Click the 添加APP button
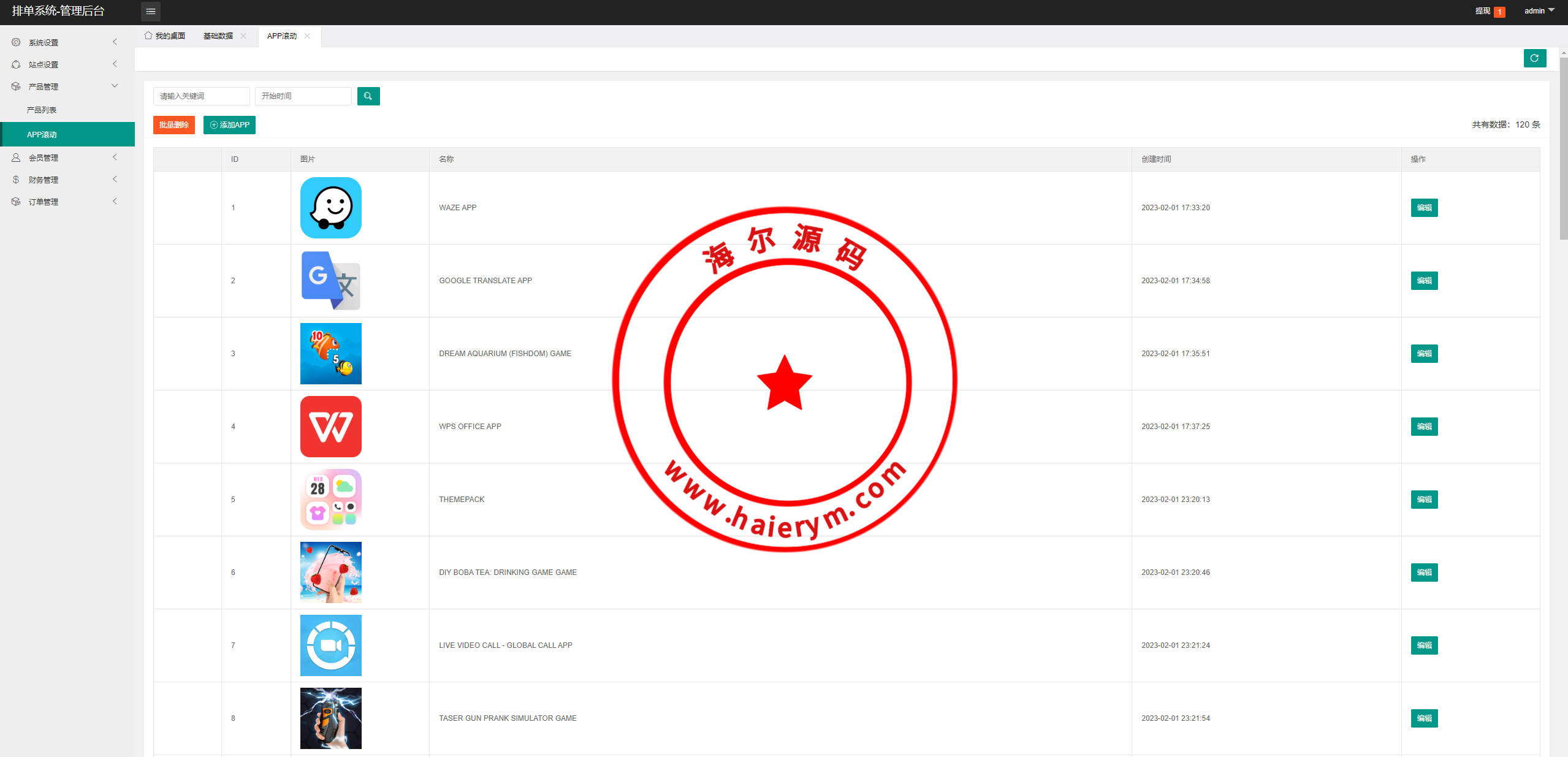Screen dimensions: 1568x757 tap(229, 125)
